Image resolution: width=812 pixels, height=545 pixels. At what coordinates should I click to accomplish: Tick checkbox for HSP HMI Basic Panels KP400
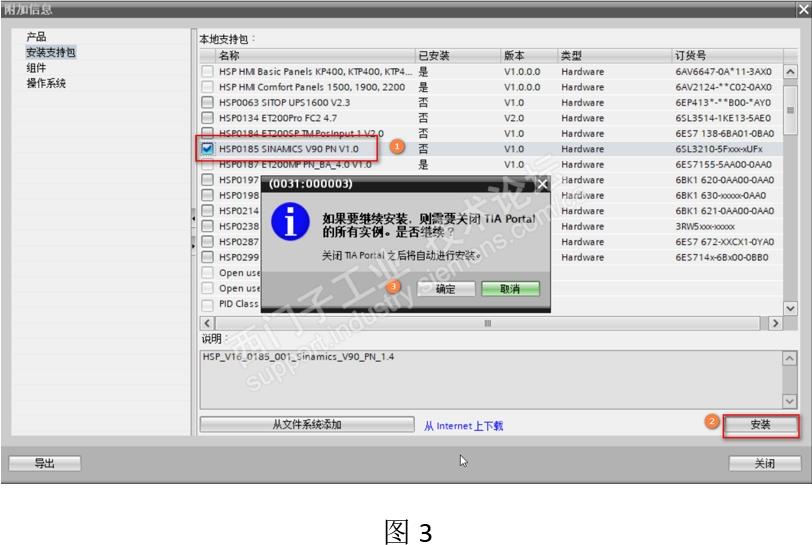[208, 71]
